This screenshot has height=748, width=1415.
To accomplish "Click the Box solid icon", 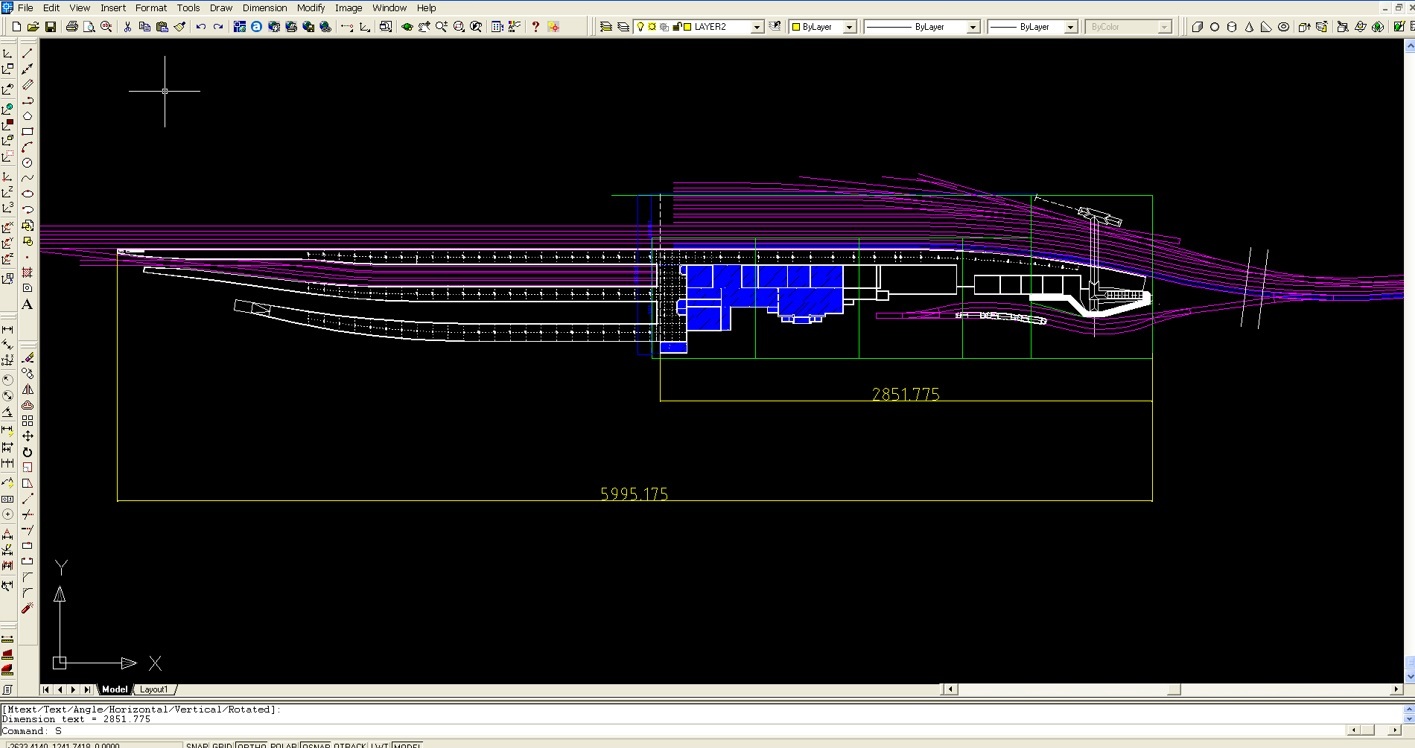I will tap(1197, 27).
